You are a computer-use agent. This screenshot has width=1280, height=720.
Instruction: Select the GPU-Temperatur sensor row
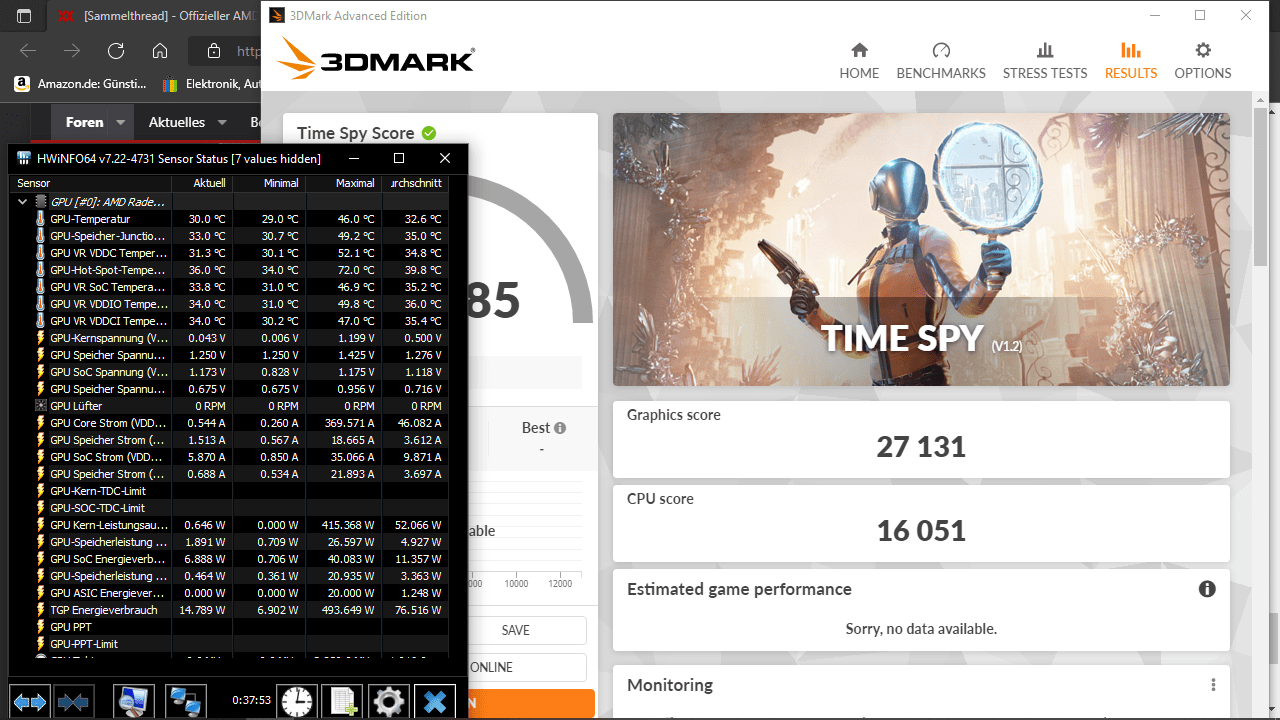[229, 219]
